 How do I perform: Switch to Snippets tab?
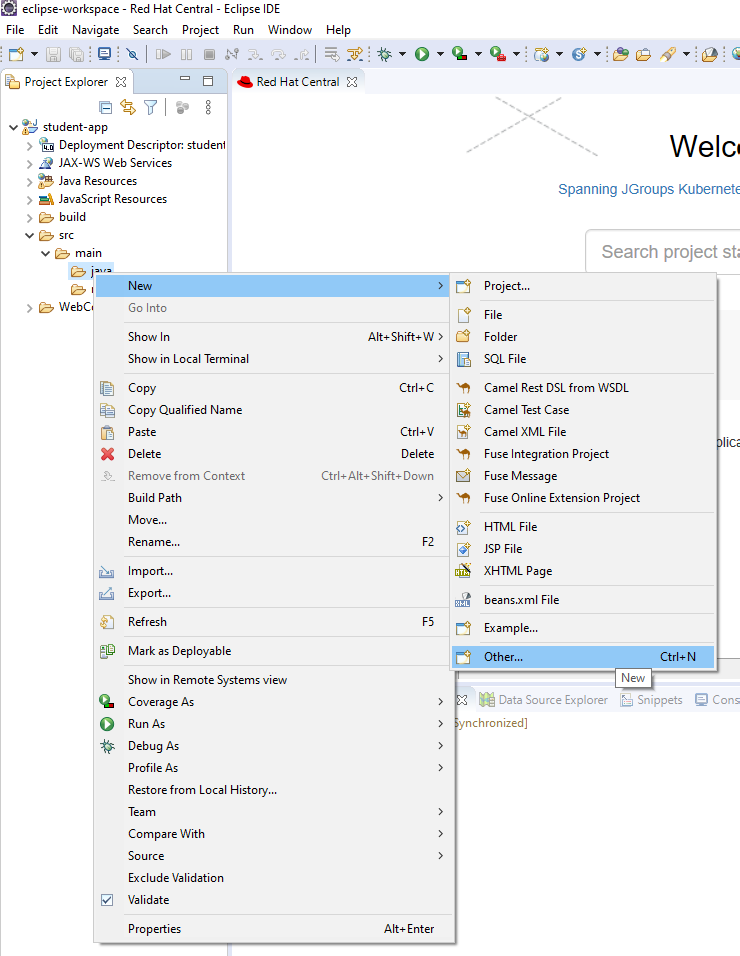click(651, 700)
